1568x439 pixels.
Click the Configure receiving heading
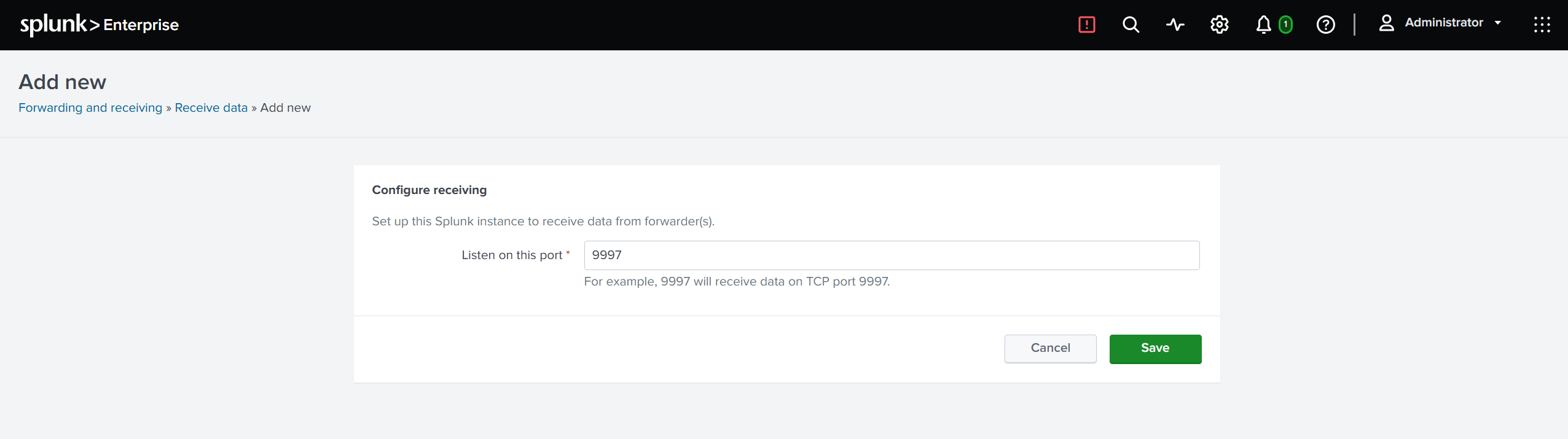[x=429, y=190]
